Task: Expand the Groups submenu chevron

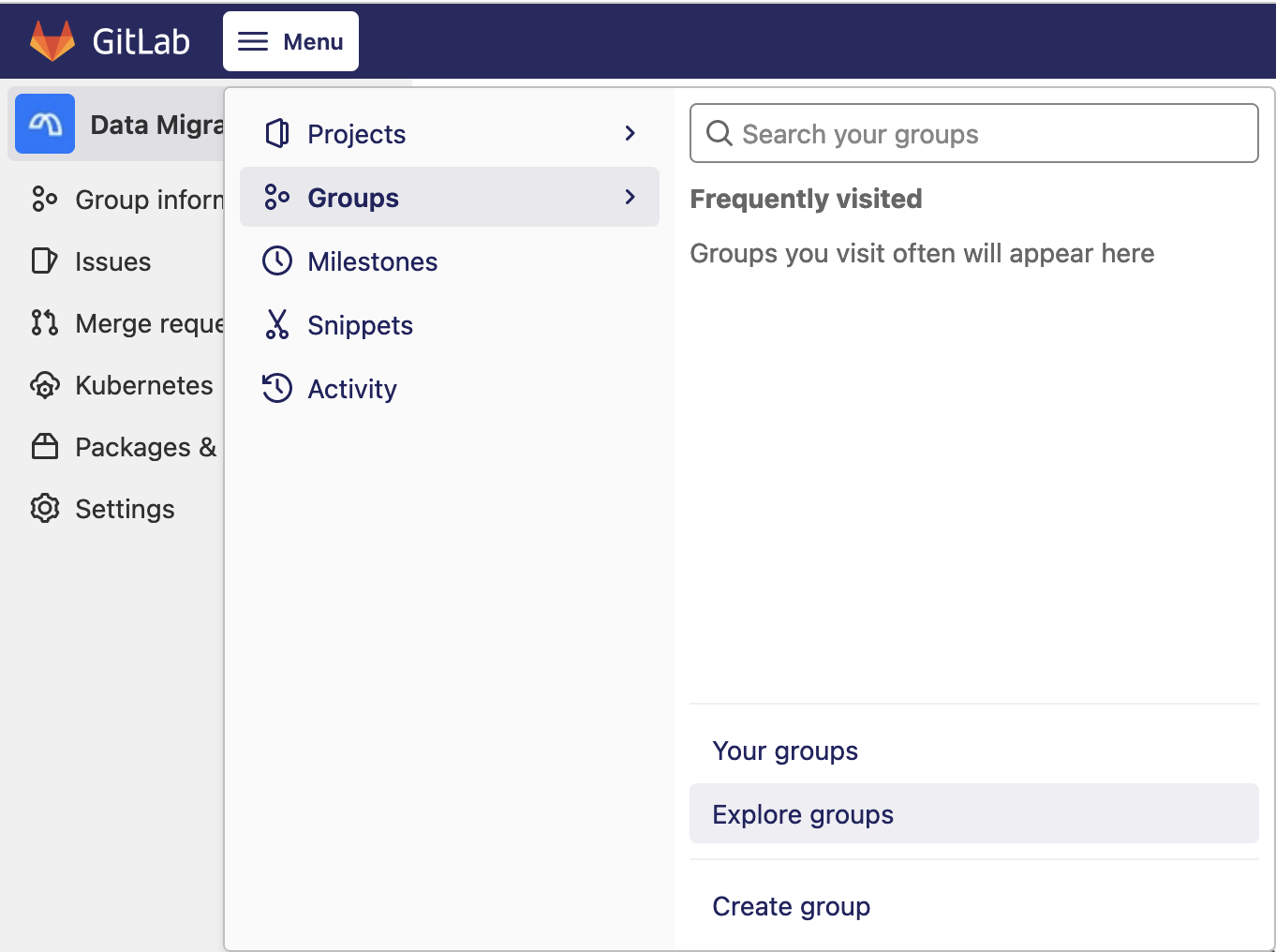Action: (630, 197)
